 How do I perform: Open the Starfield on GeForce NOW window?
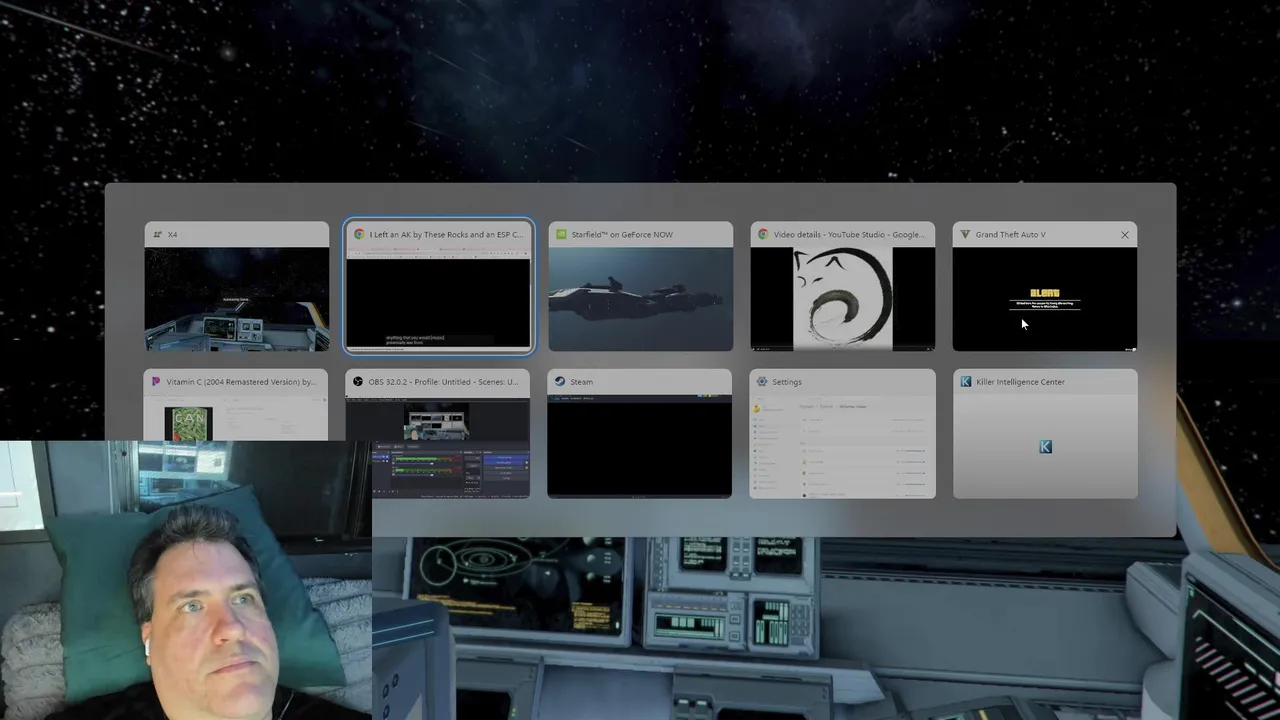[640, 286]
